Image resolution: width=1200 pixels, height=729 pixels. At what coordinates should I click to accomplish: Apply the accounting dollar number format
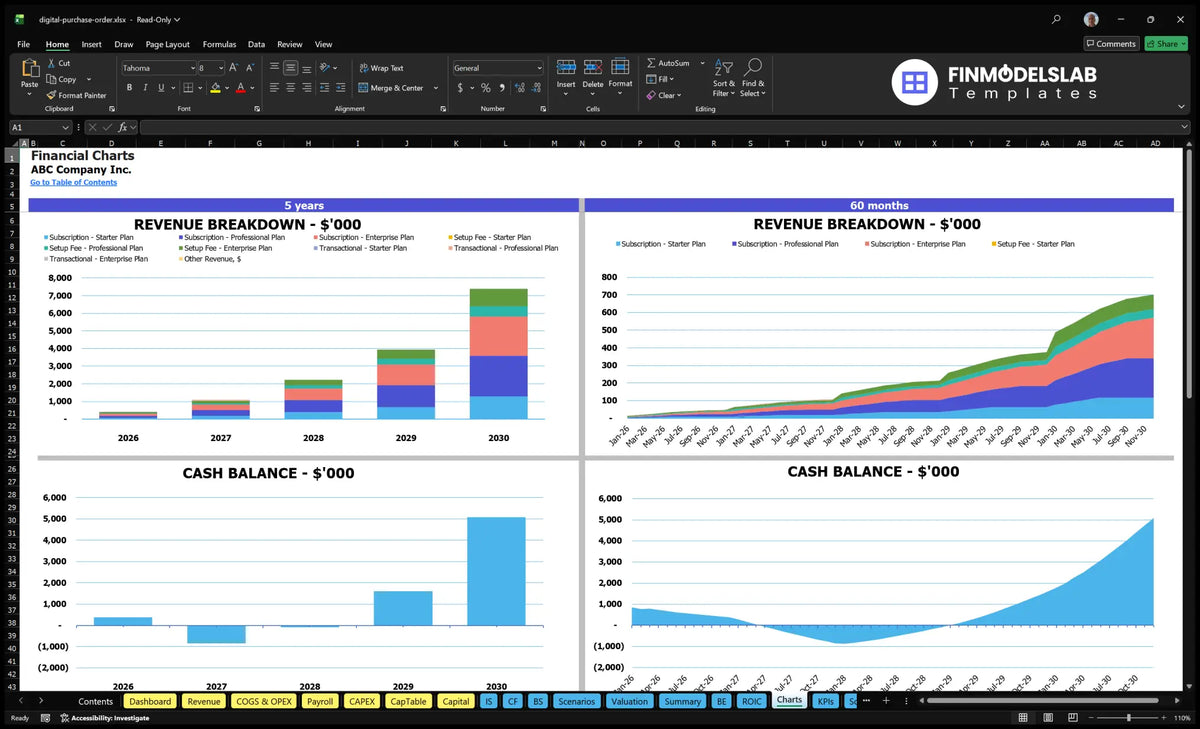tap(460, 88)
